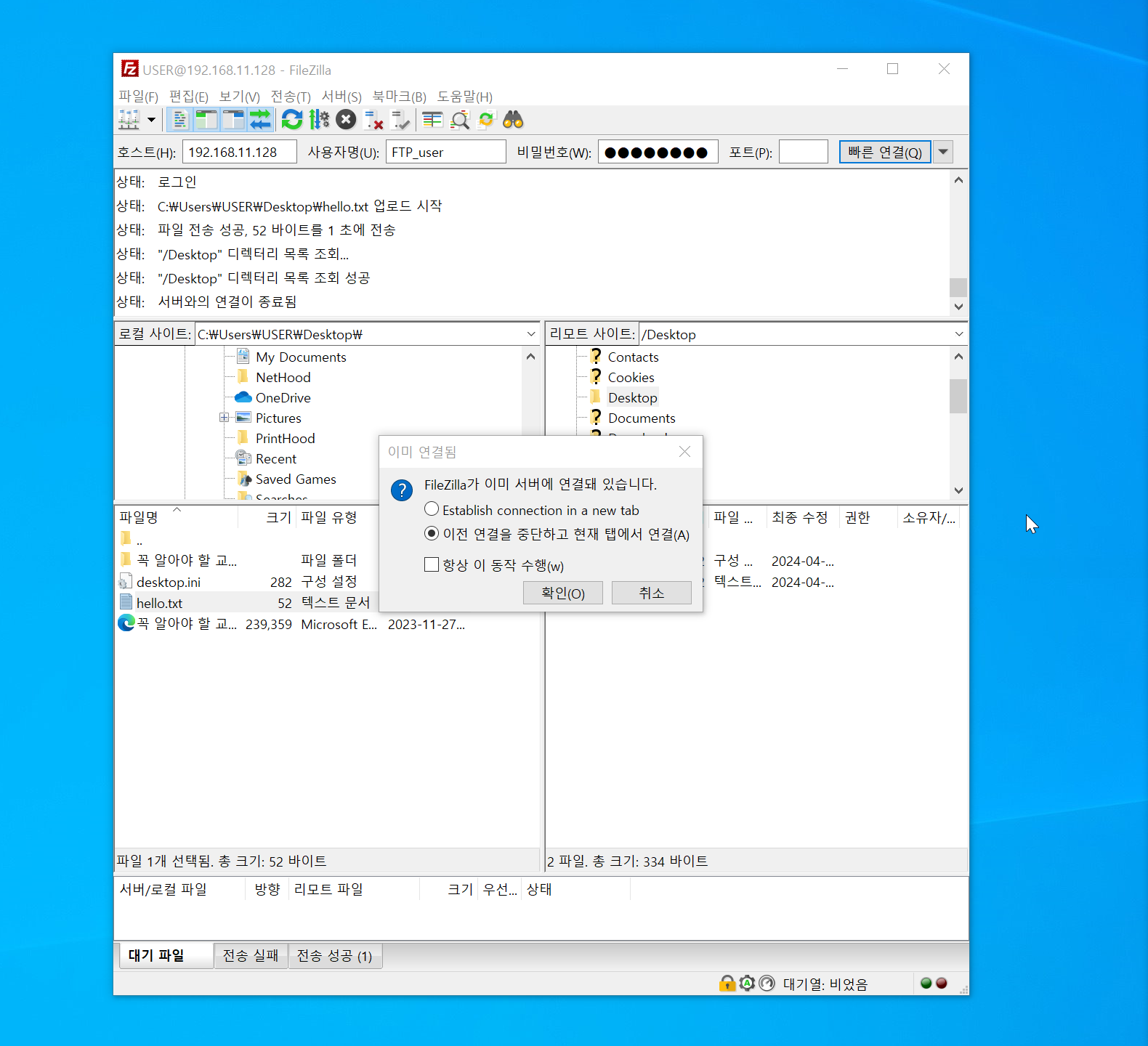Expand the Pictures tree node
Screen dimensions: 1148x1046
(x=224, y=418)
